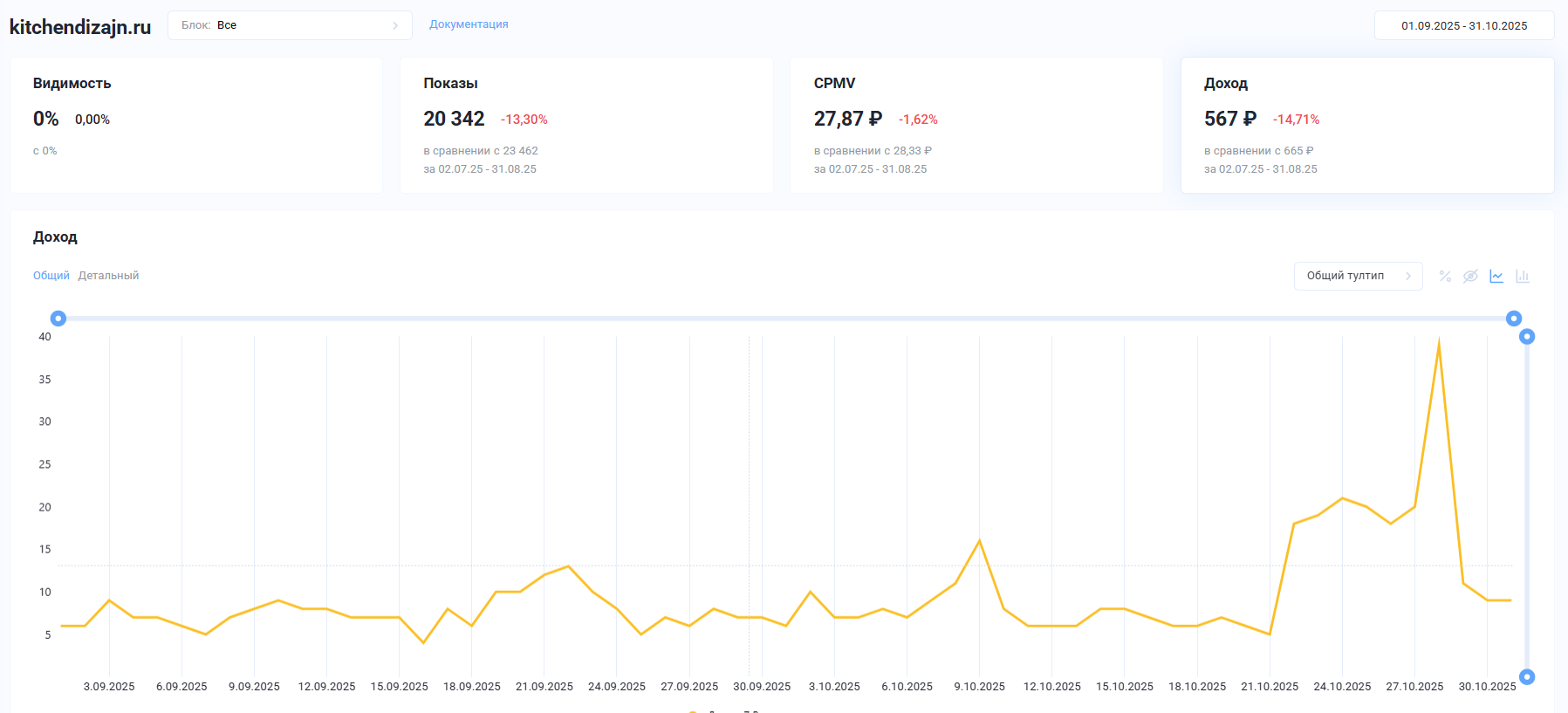
Task: Click the chevron in Блок selector
Action: coord(395,25)
